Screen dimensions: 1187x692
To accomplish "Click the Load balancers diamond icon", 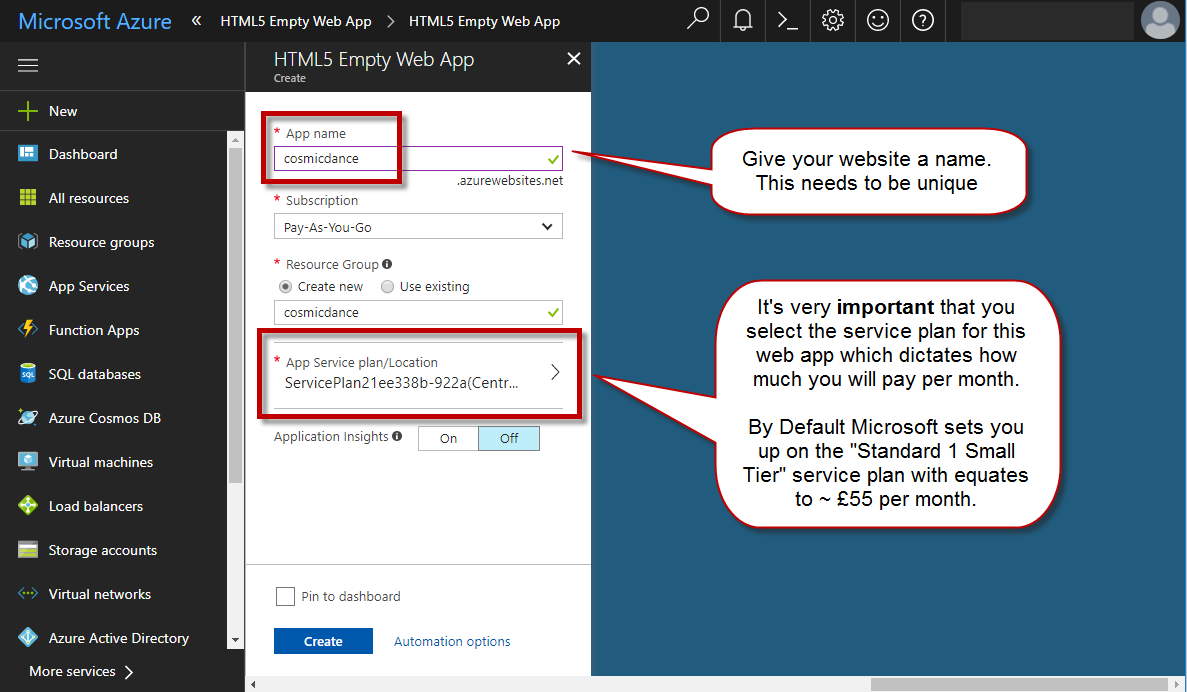I will pos(28,505).
